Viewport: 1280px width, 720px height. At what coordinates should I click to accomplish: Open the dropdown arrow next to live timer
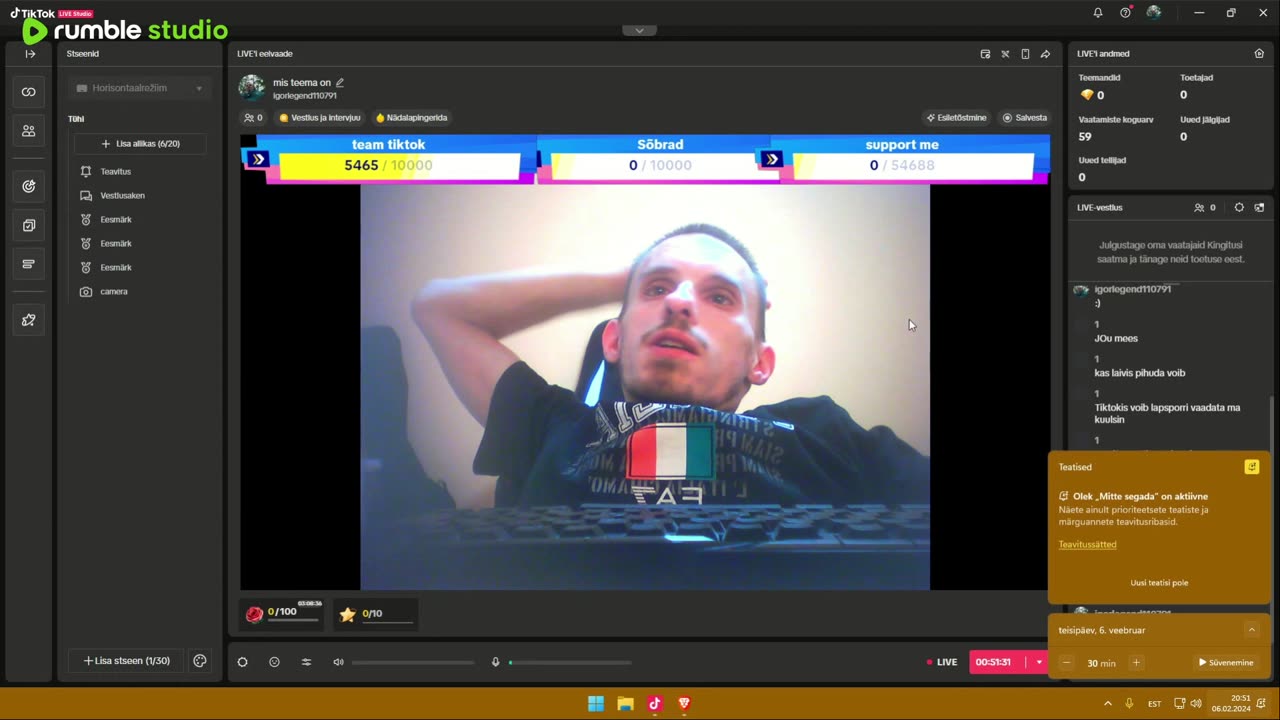pyautogui.click(x=1039, y=662)
